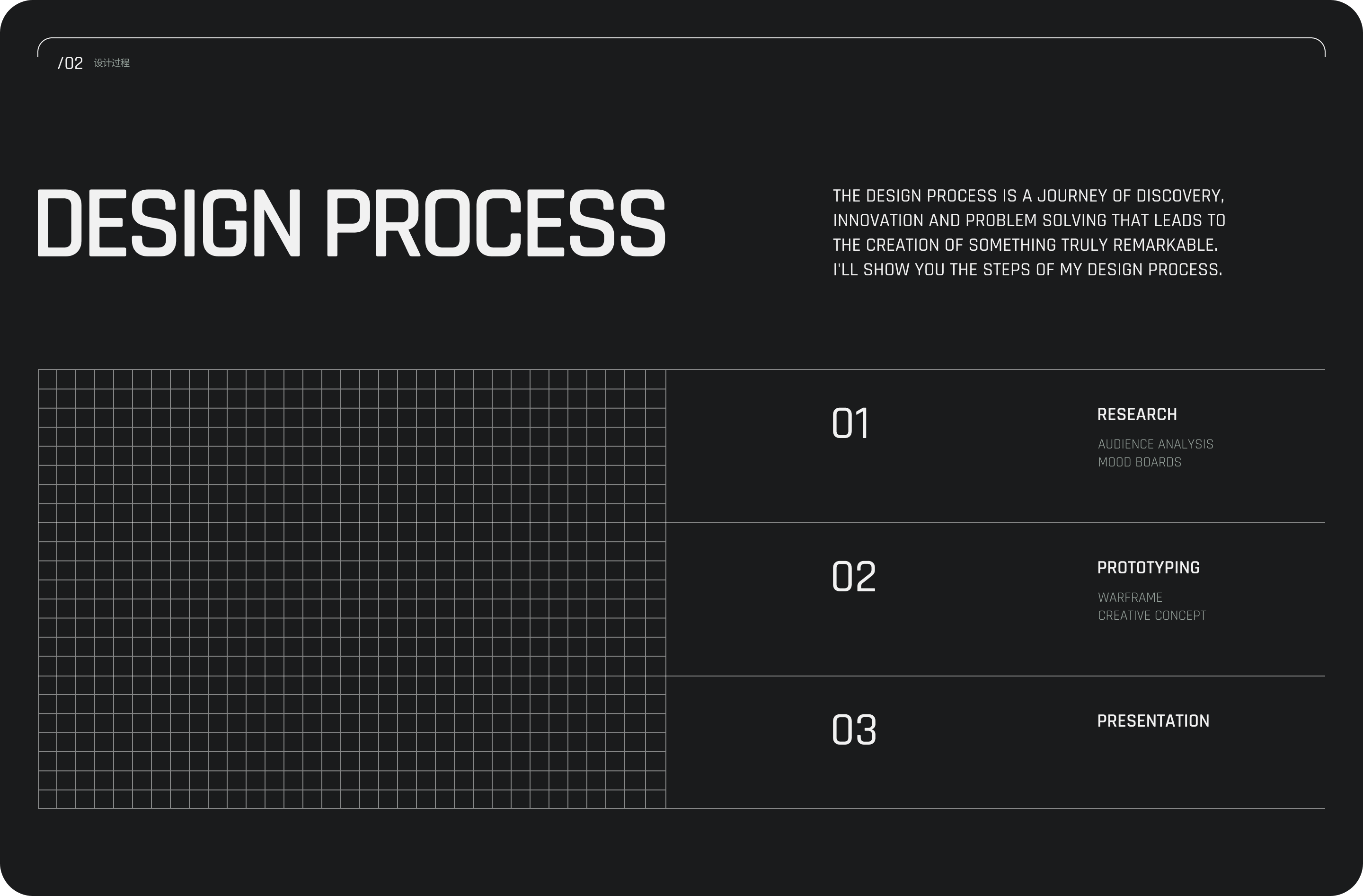Select "CREATIVE CONCEPT" under Prototyping
Screen dimensions: 1363x896
coord(1151,615)
